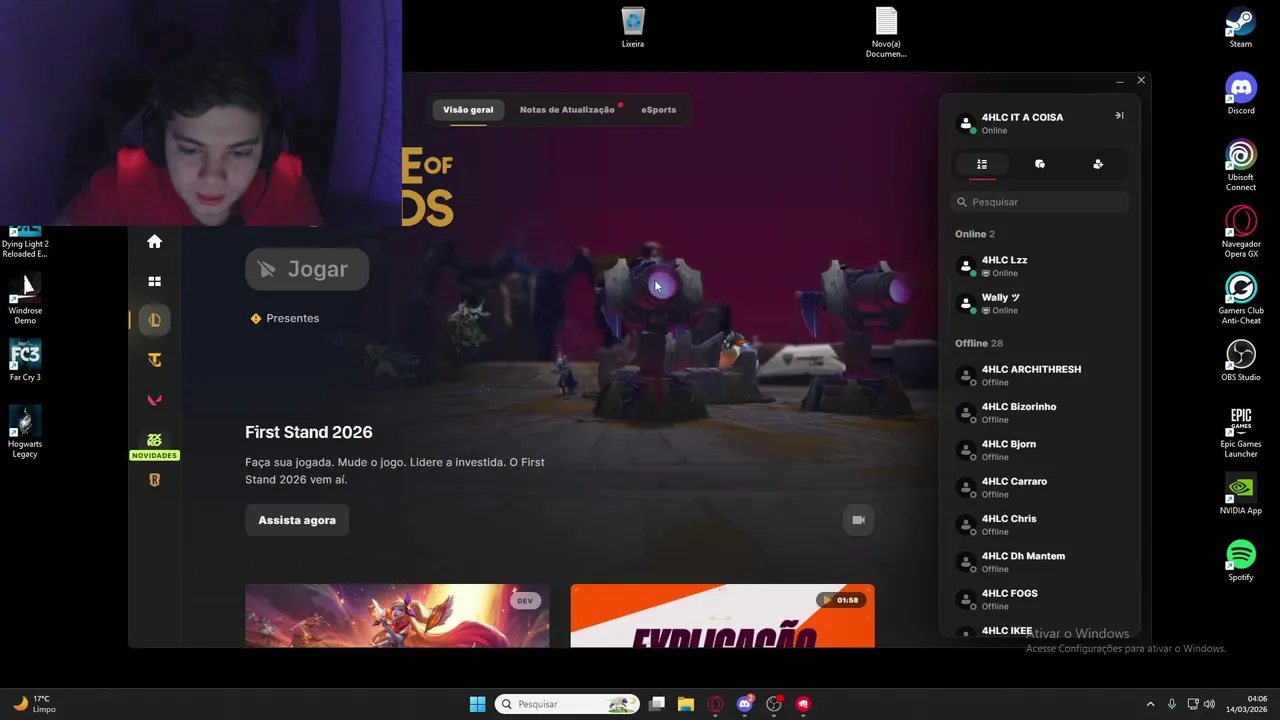Screen dimensions: 1280x720
Task: Open the Riot Client home icon
Action: click(x=154, y=241)
